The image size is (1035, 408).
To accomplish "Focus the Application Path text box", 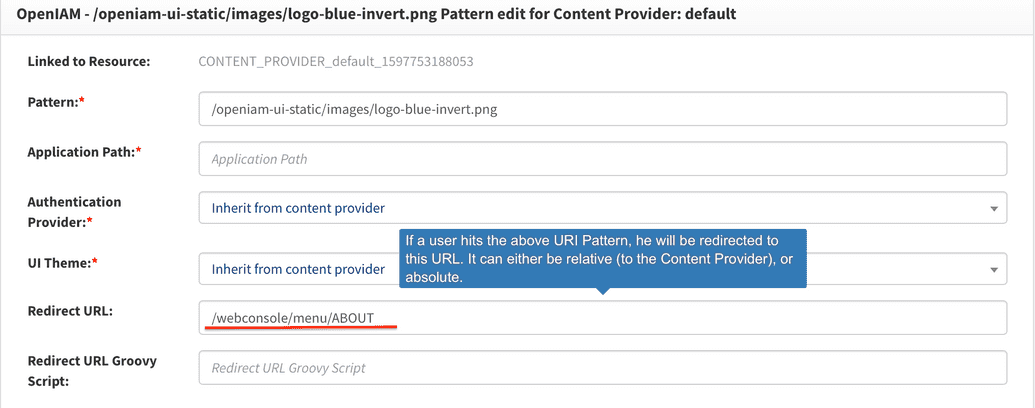I will [602, 158].
